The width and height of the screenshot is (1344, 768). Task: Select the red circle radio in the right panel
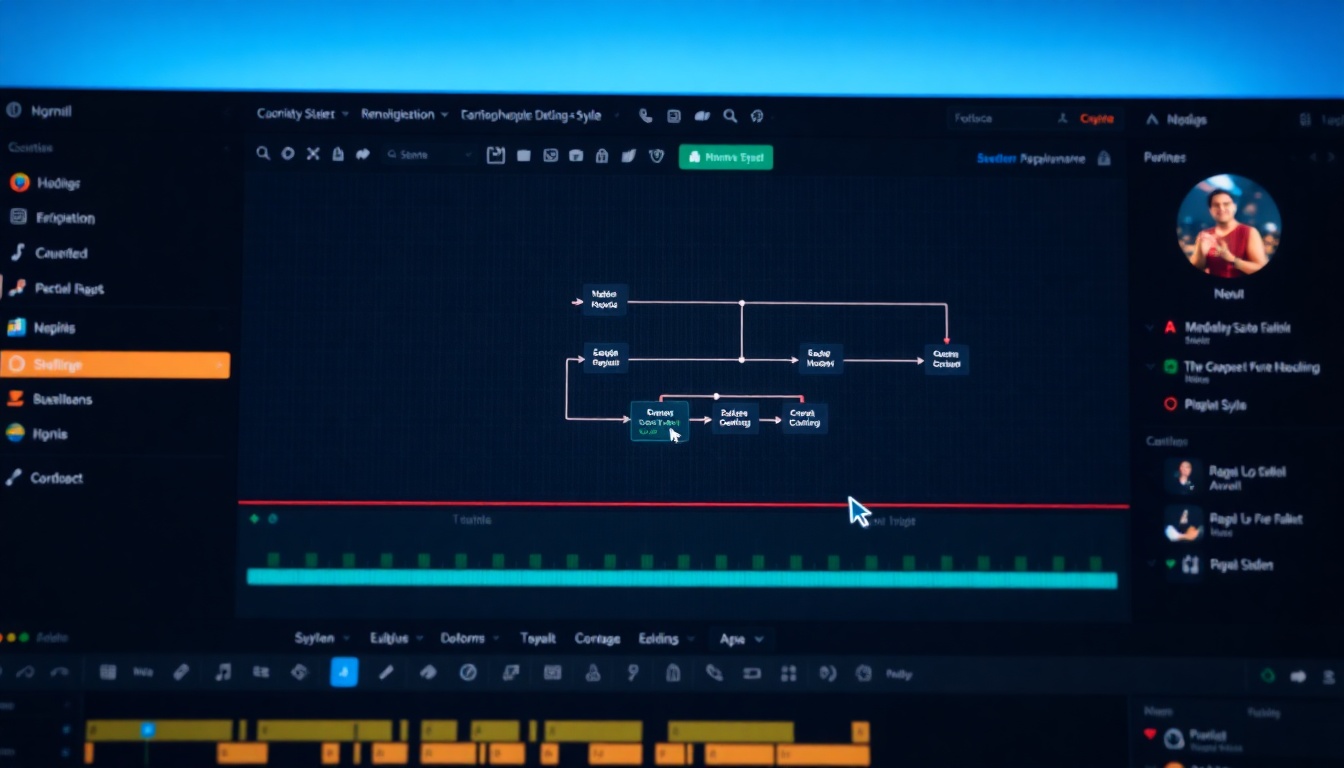(1170, 405)
